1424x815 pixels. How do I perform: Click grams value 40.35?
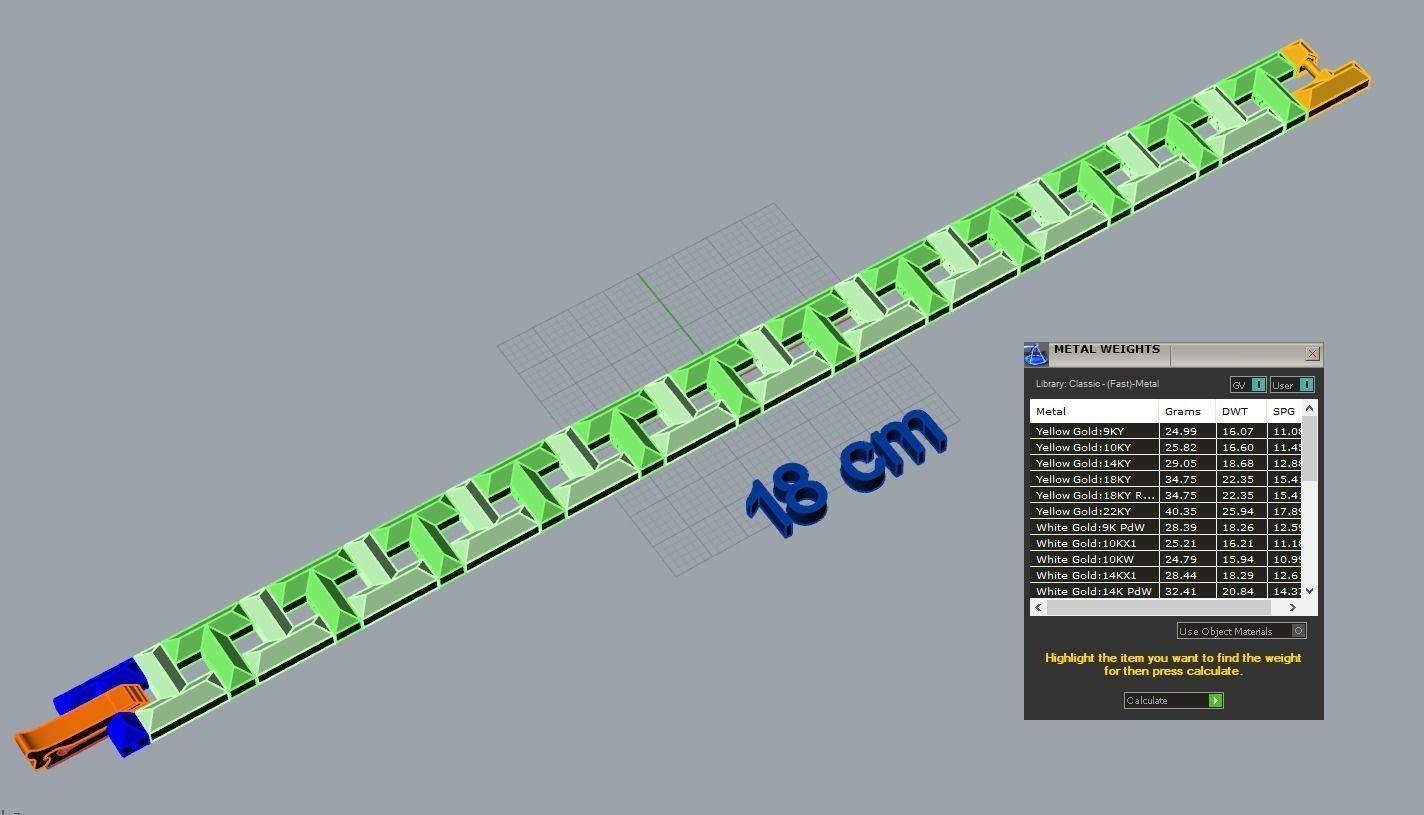click(1180, 511)
